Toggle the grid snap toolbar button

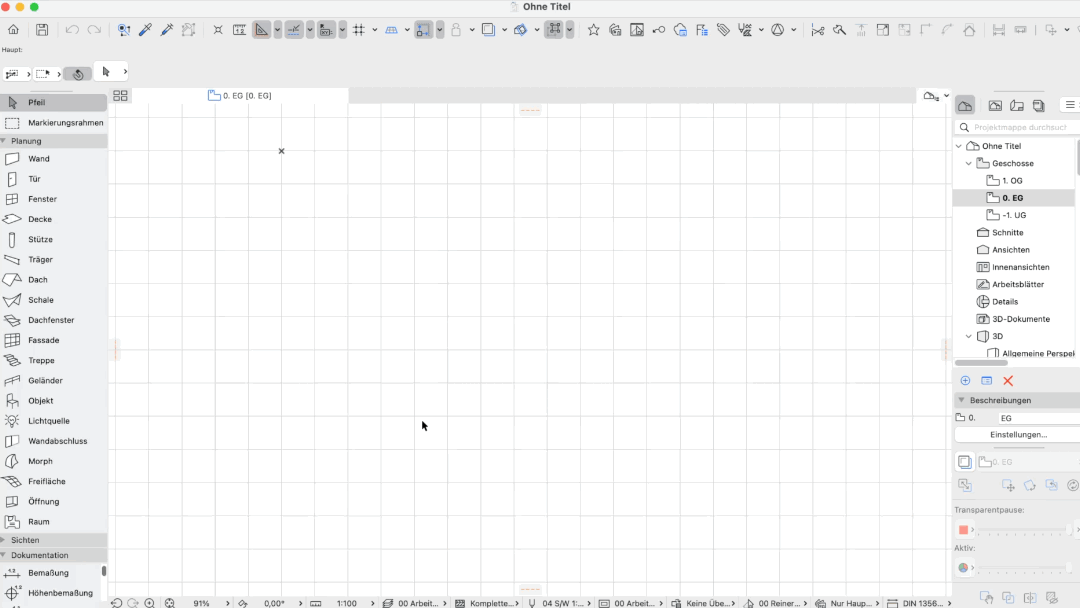point(359,30)
